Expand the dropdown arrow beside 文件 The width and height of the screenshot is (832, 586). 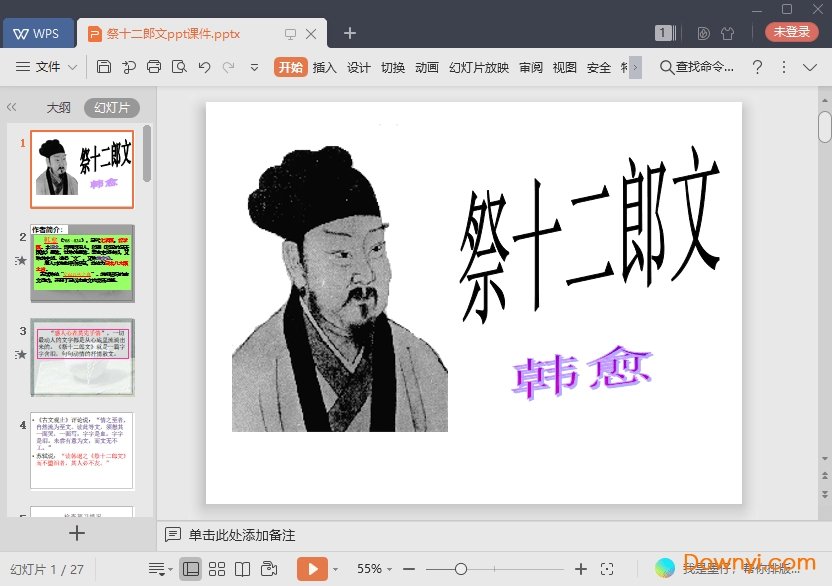[73, 67]
